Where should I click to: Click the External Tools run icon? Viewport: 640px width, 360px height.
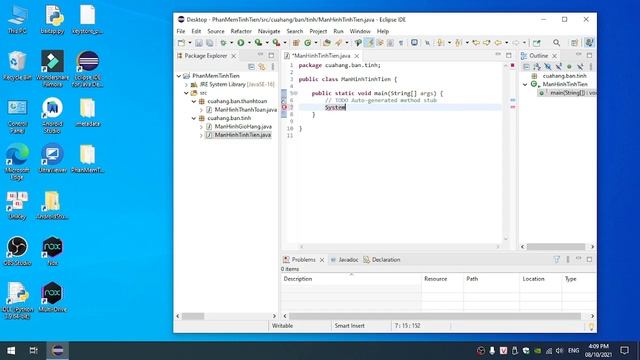pyautogui.click(x=276, y=43)
